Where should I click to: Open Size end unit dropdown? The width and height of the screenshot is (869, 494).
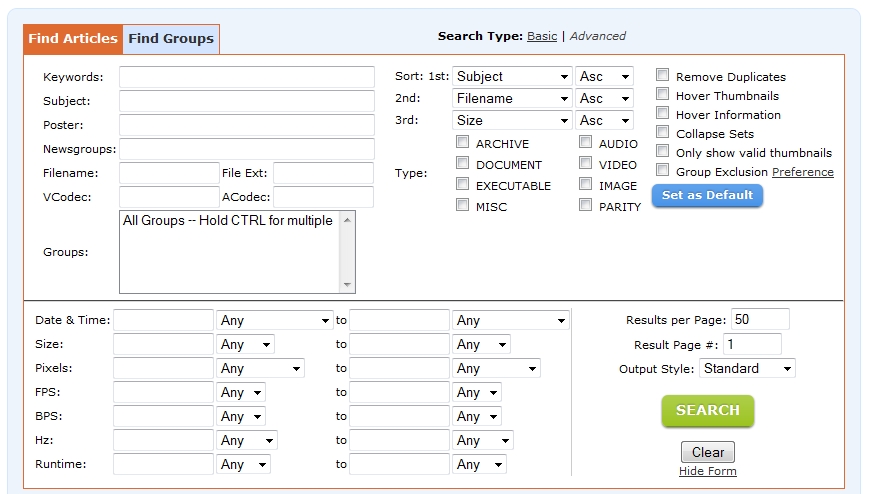pos(482,344)
